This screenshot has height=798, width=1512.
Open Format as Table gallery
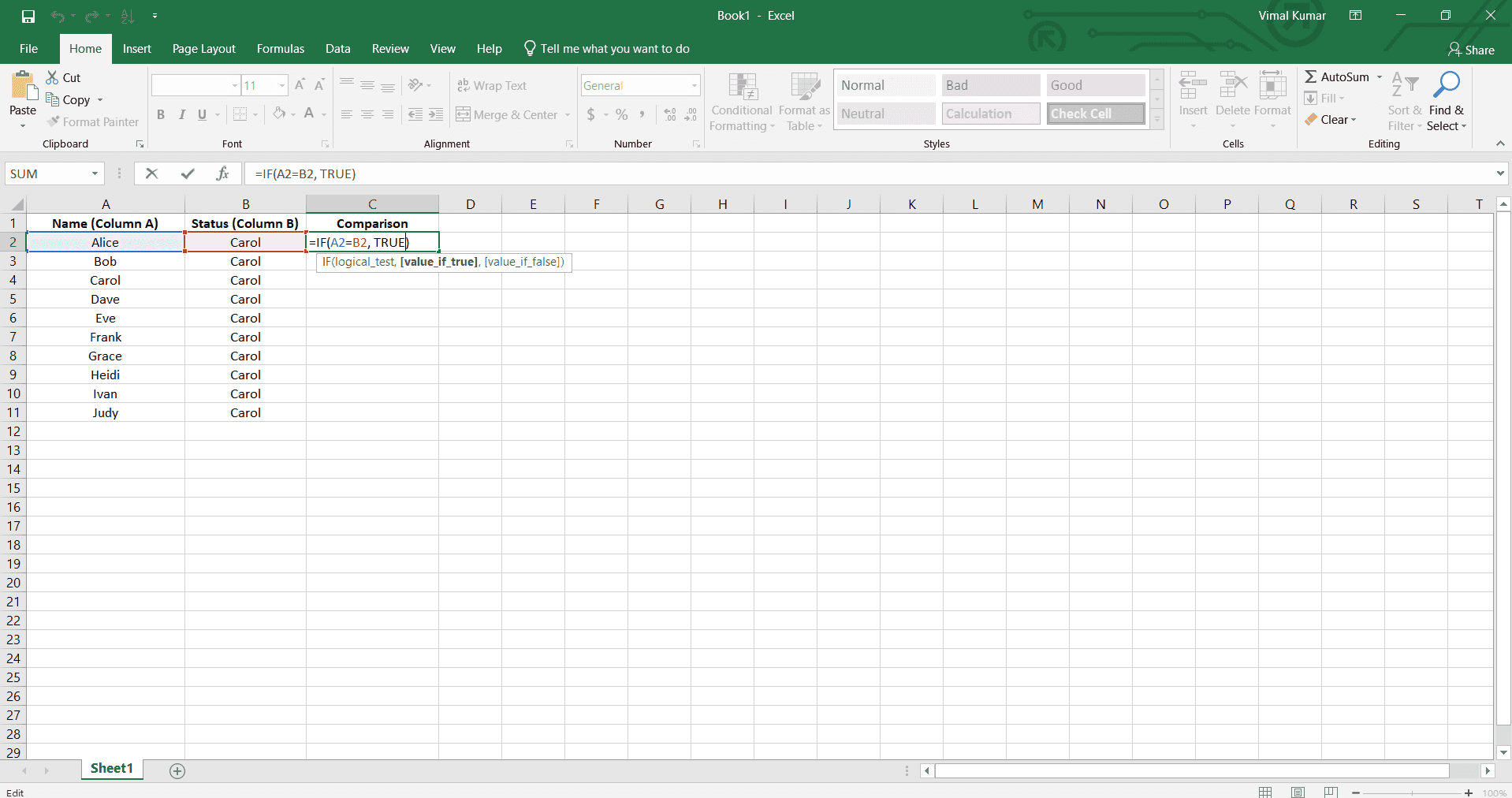point(803,101)
